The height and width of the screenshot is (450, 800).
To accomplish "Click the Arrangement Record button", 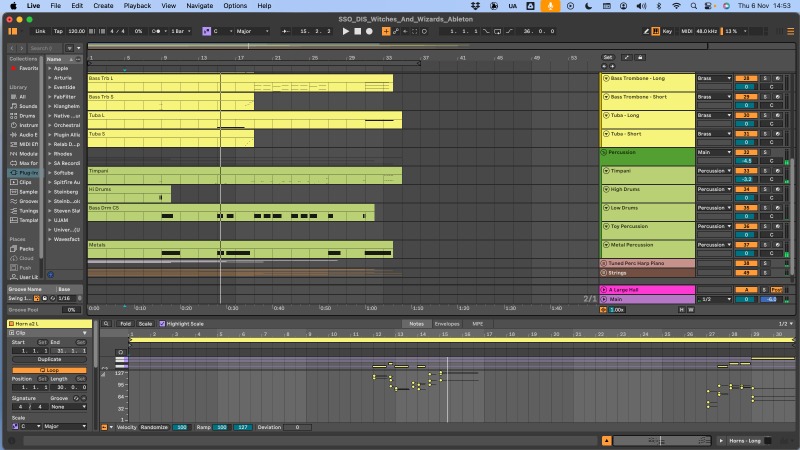I will click(370, 31).
